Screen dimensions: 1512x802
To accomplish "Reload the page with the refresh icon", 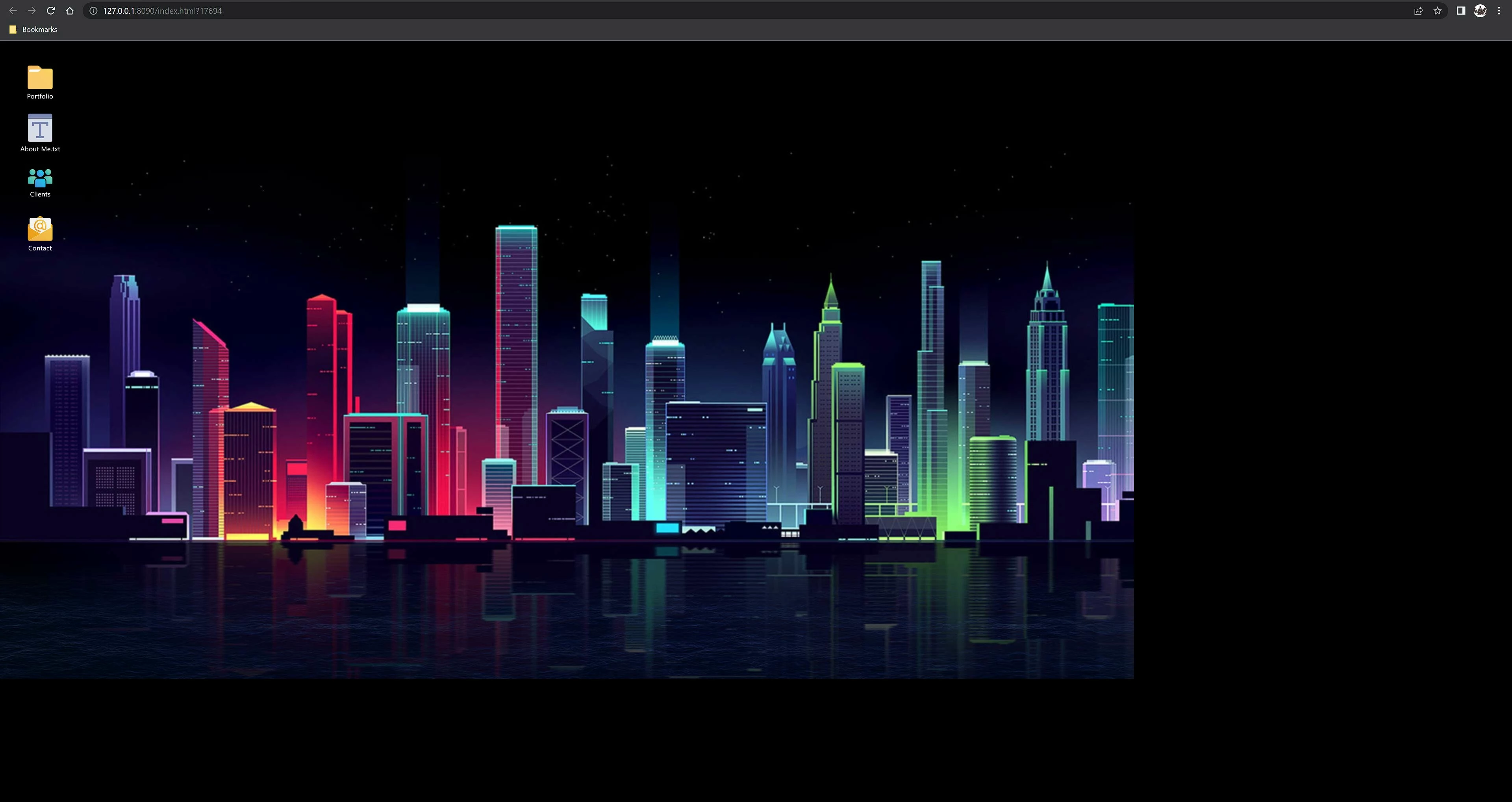I will (51, 11).
